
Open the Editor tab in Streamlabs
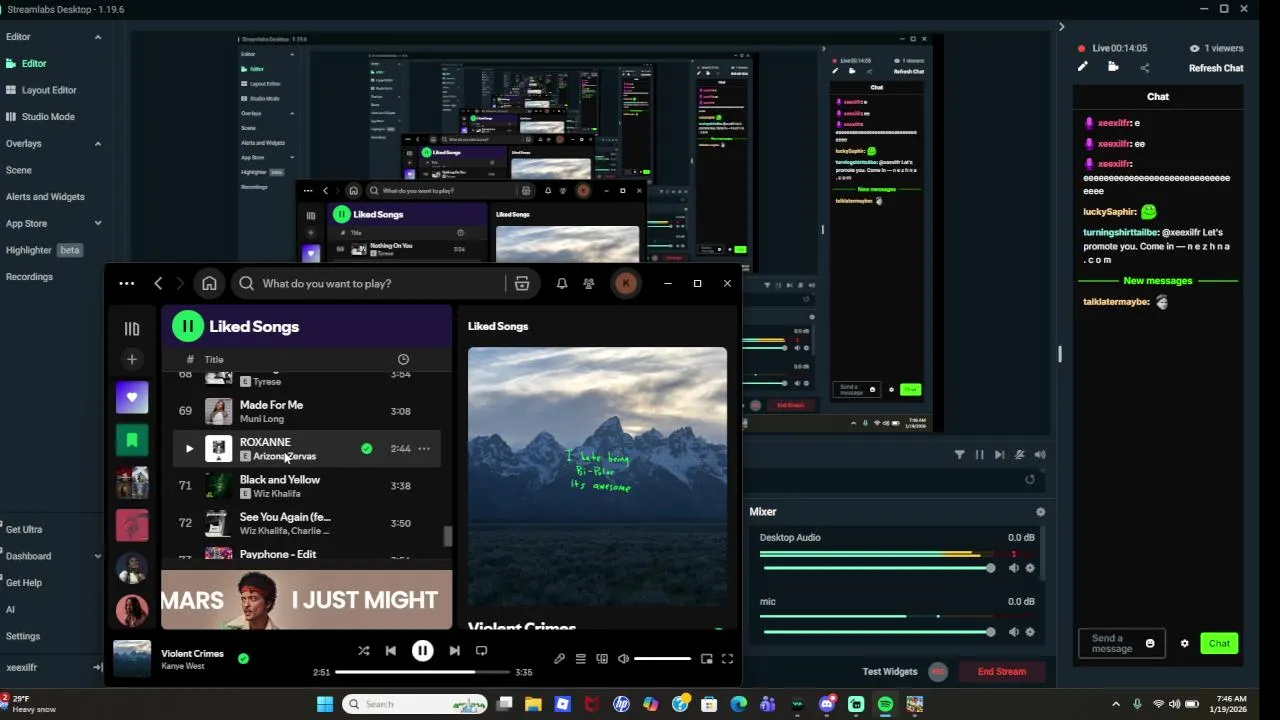point(34,64)
